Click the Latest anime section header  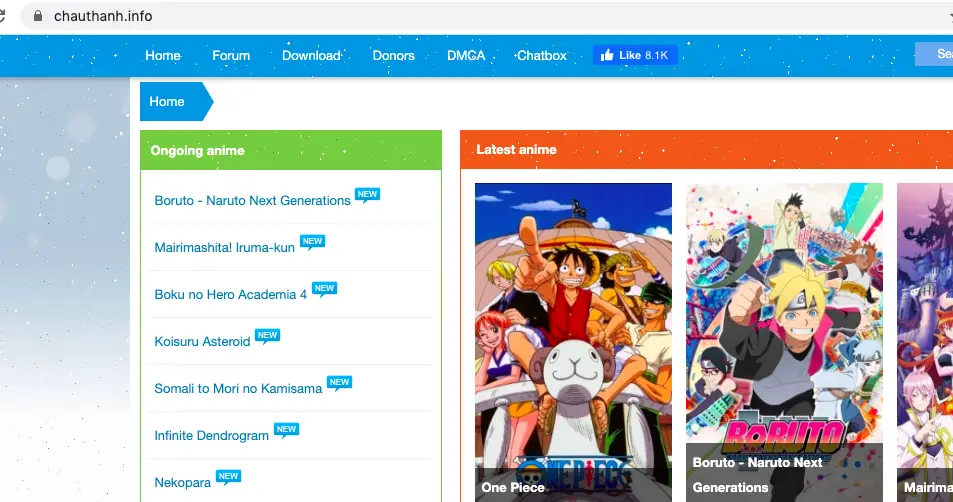point(706,150)
